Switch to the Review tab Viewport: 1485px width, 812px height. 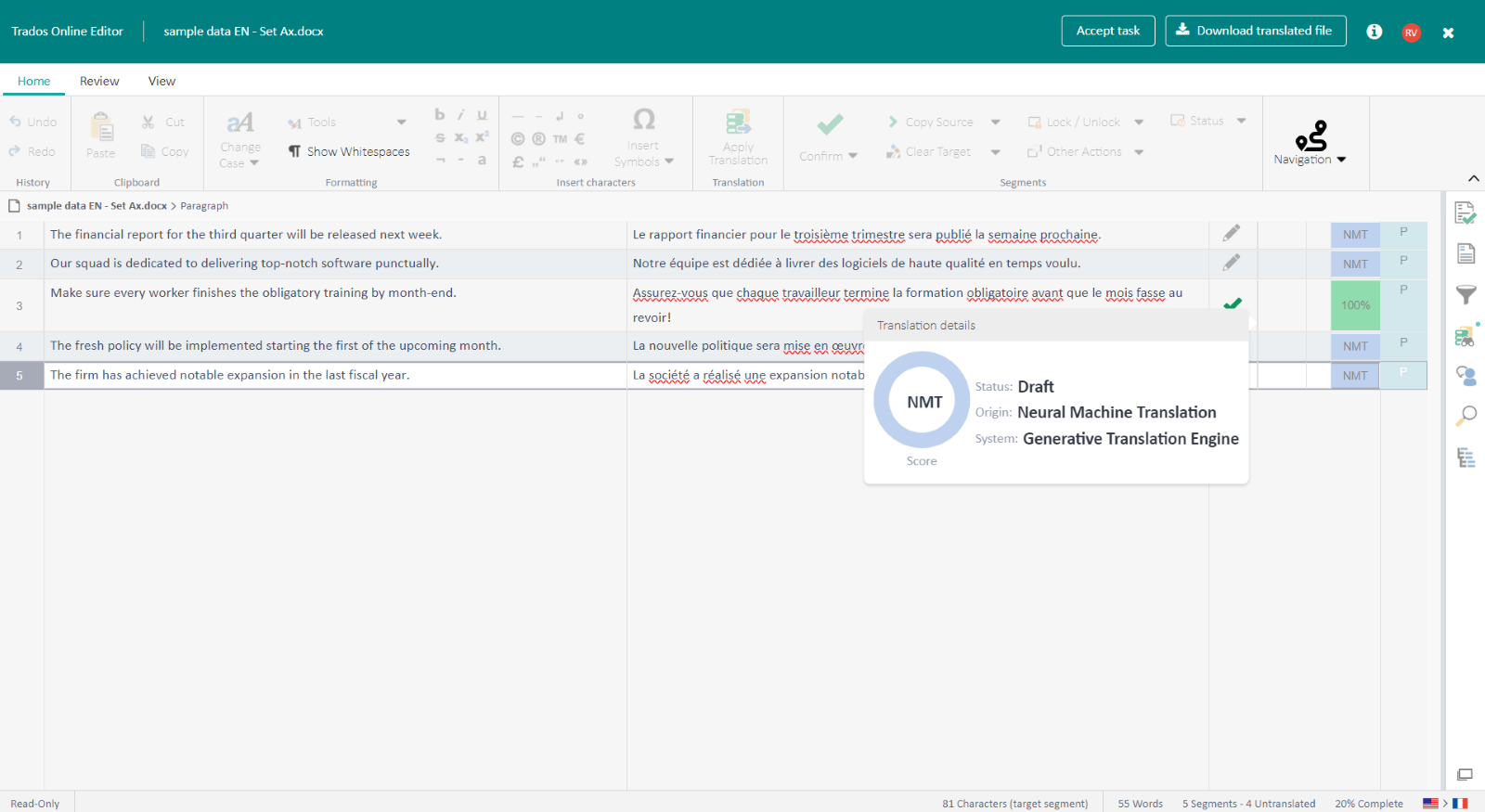[x=99, y=81]
